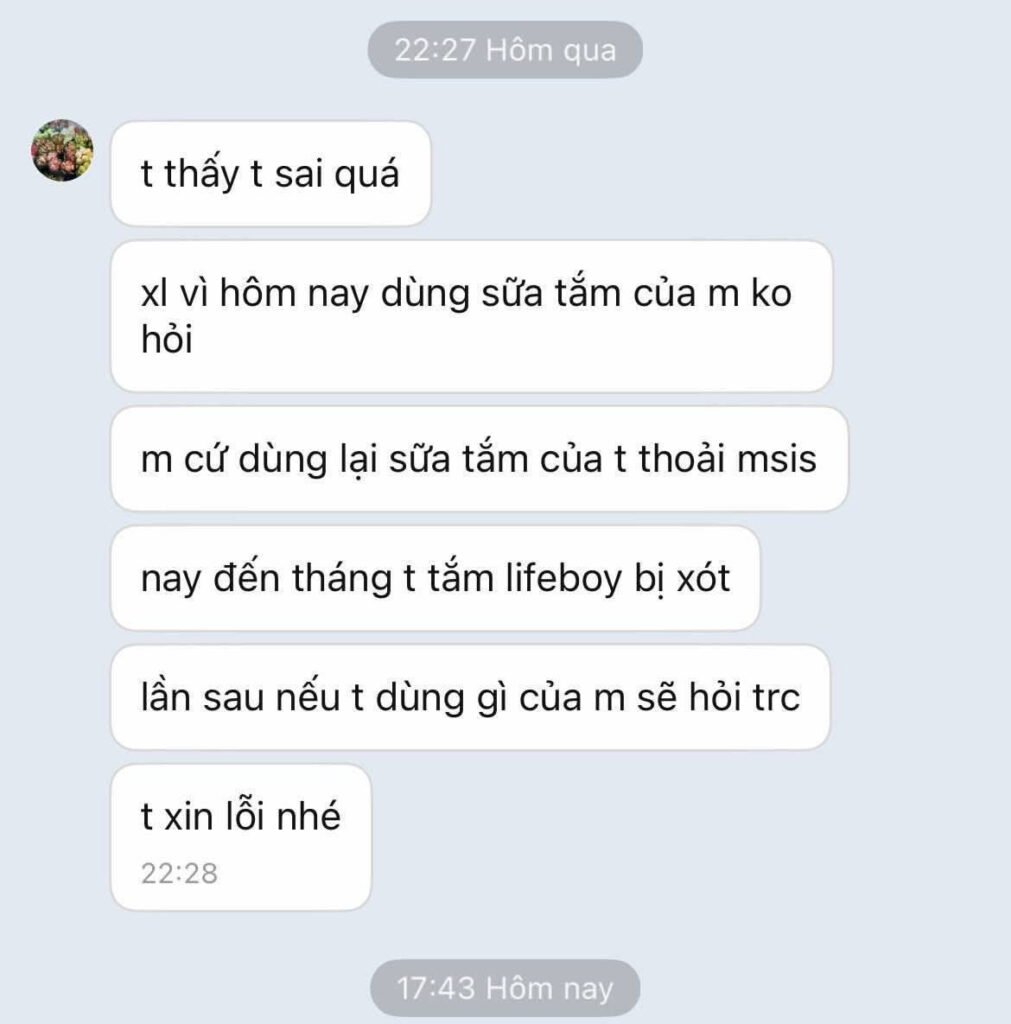This screenshot has width=1011, height=1024.
Task: Click the word "msis" ending the third message
Action: tap(777, 458)
